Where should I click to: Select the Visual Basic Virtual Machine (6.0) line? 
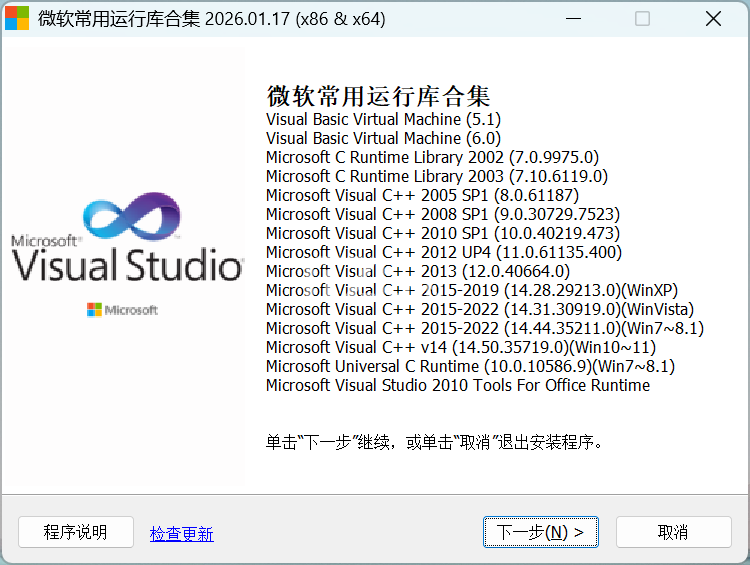[x=383, y=138]
